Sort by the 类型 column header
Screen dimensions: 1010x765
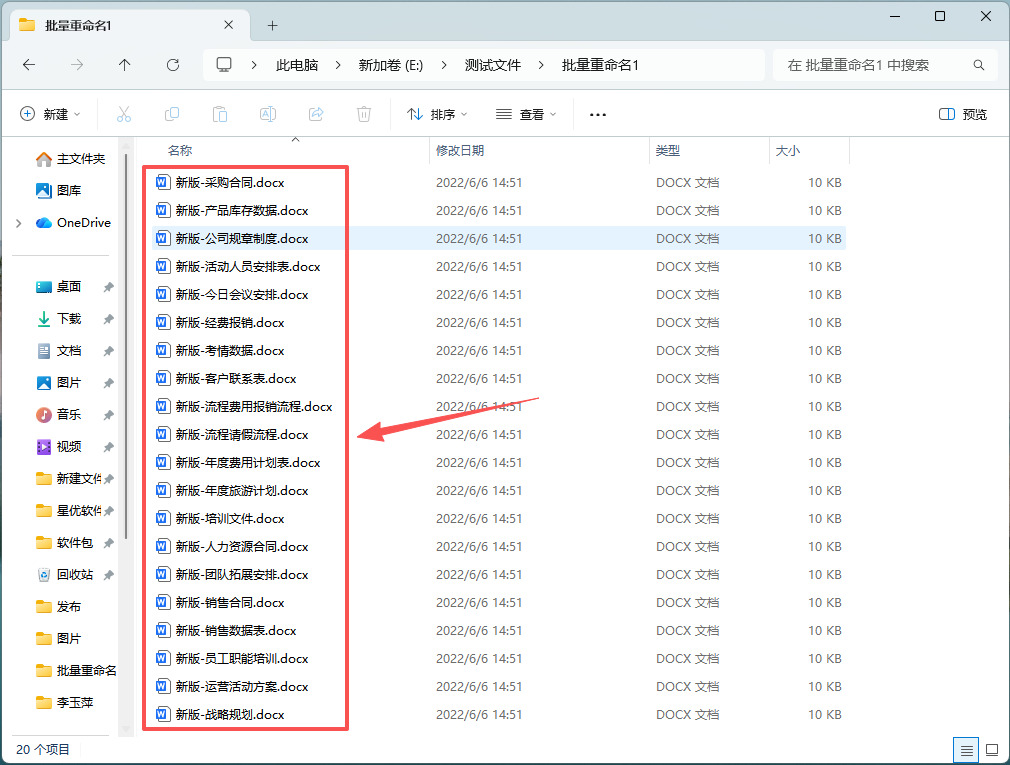click(667, 151)
